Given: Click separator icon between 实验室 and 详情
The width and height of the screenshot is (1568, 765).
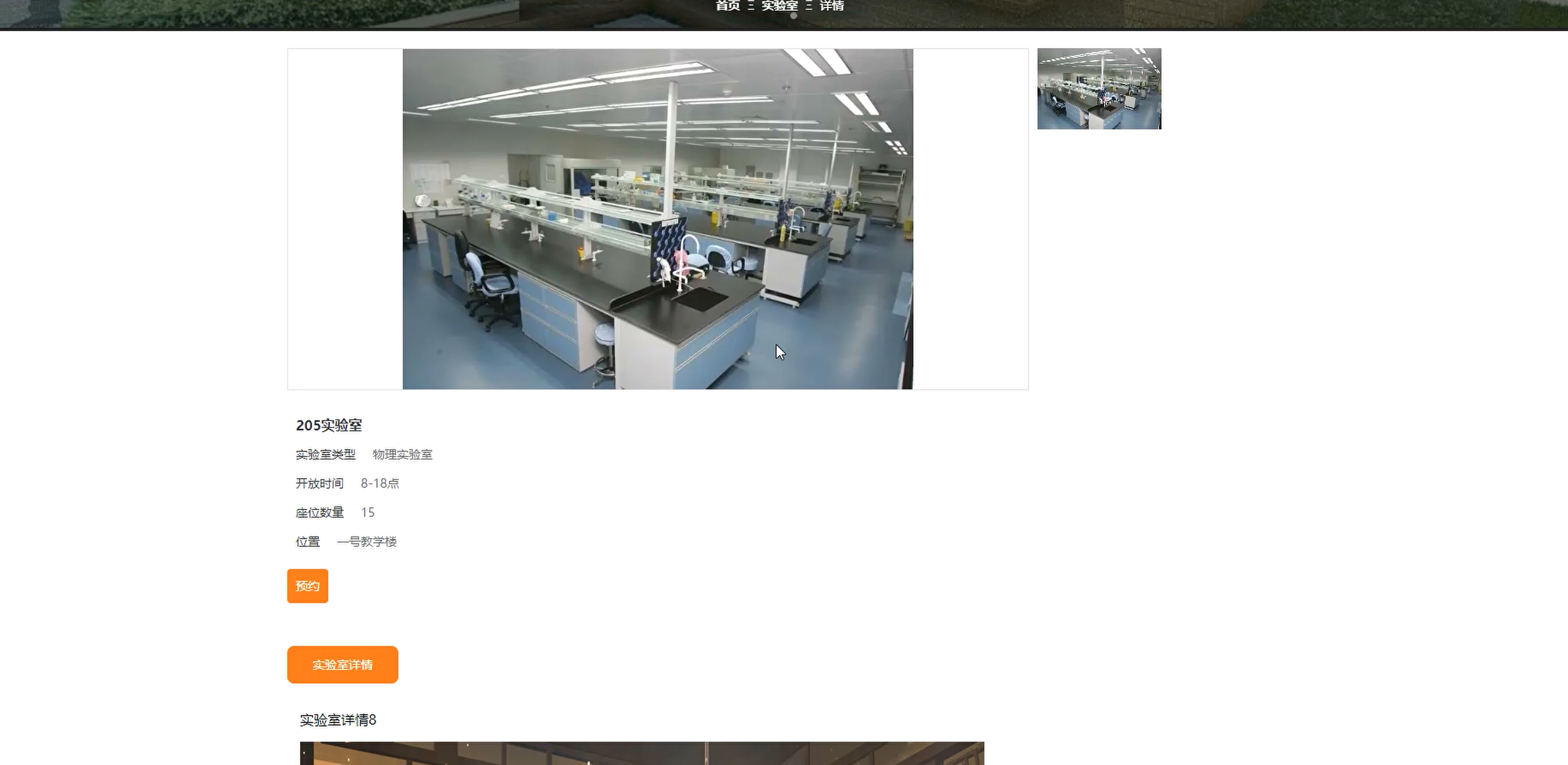Looking at the screenshot, I should click(809, 6).
